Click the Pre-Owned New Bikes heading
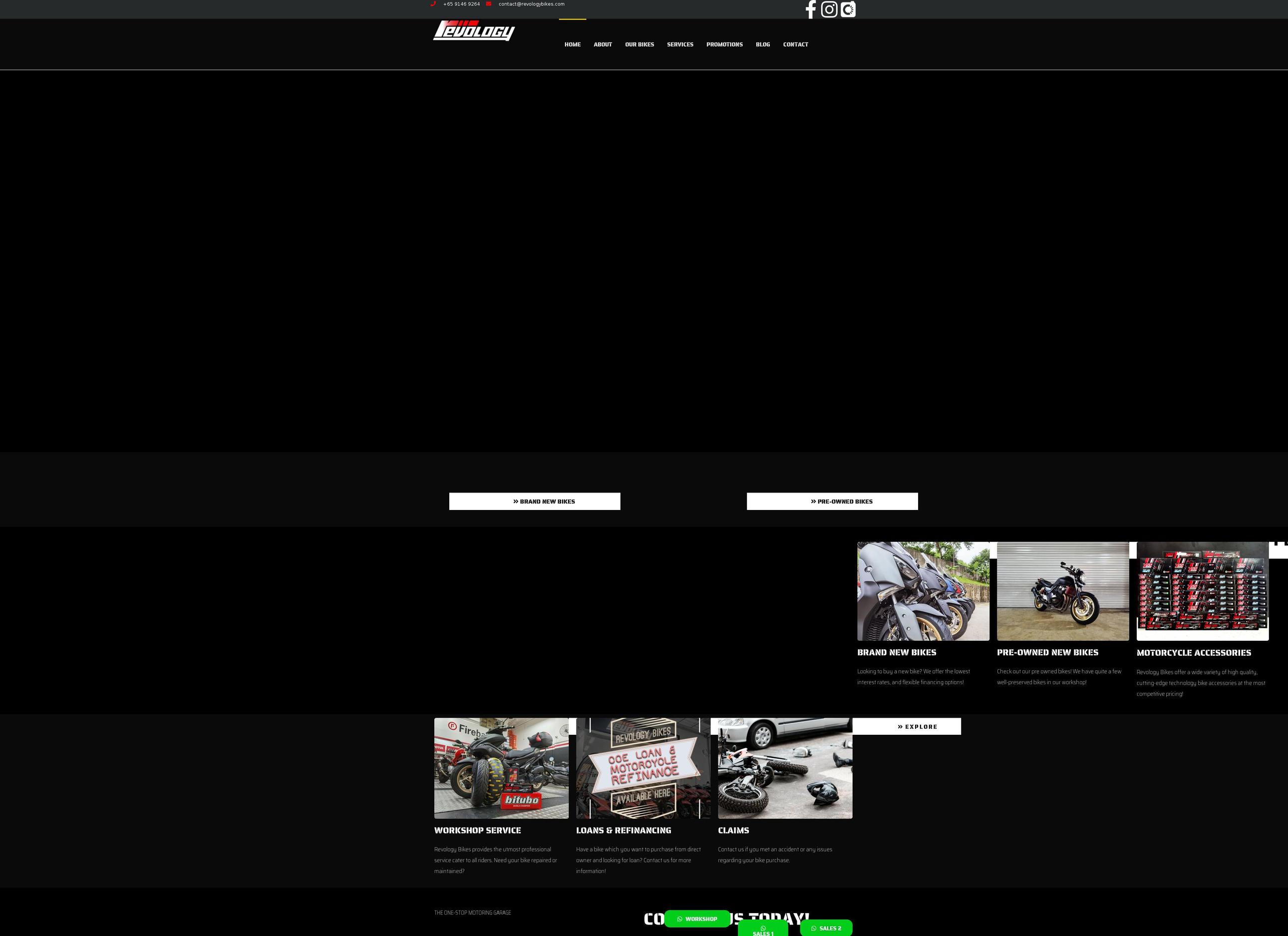Image resolution: width=1288 pixels, height=936 pixels. tap(1047, 652)
